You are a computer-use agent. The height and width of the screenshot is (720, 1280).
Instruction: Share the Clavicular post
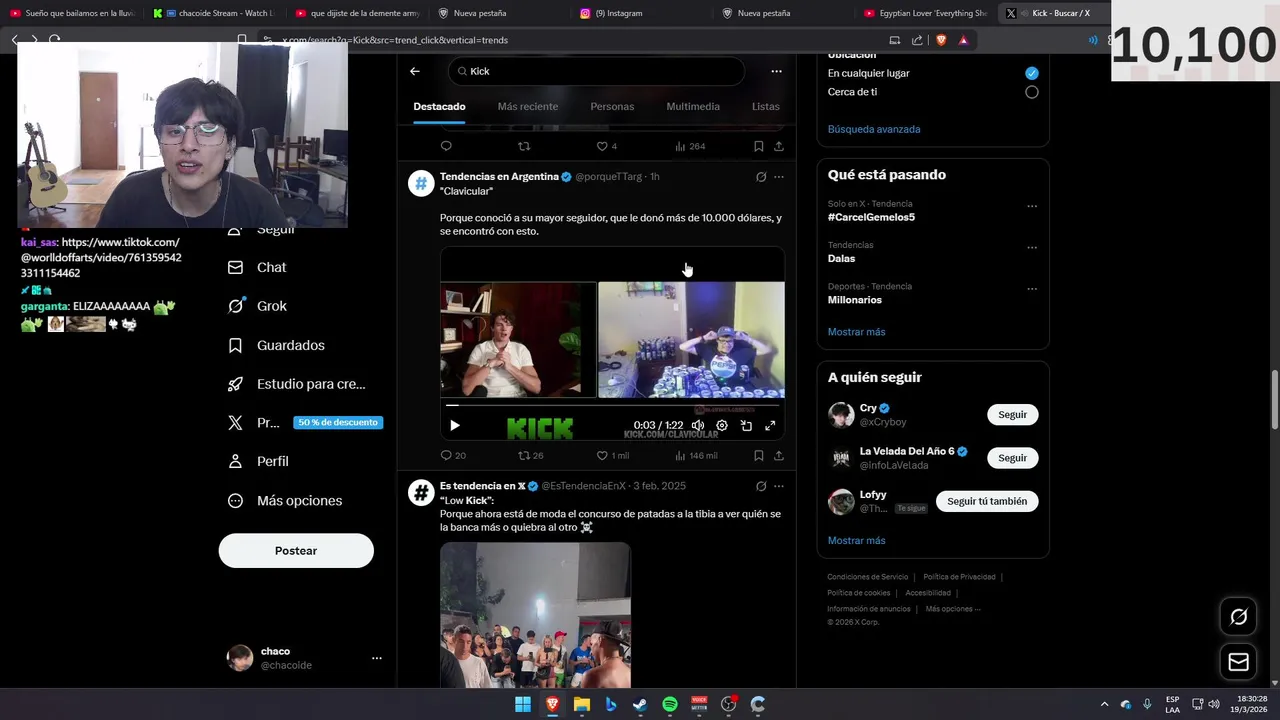(x=778, y=455)
